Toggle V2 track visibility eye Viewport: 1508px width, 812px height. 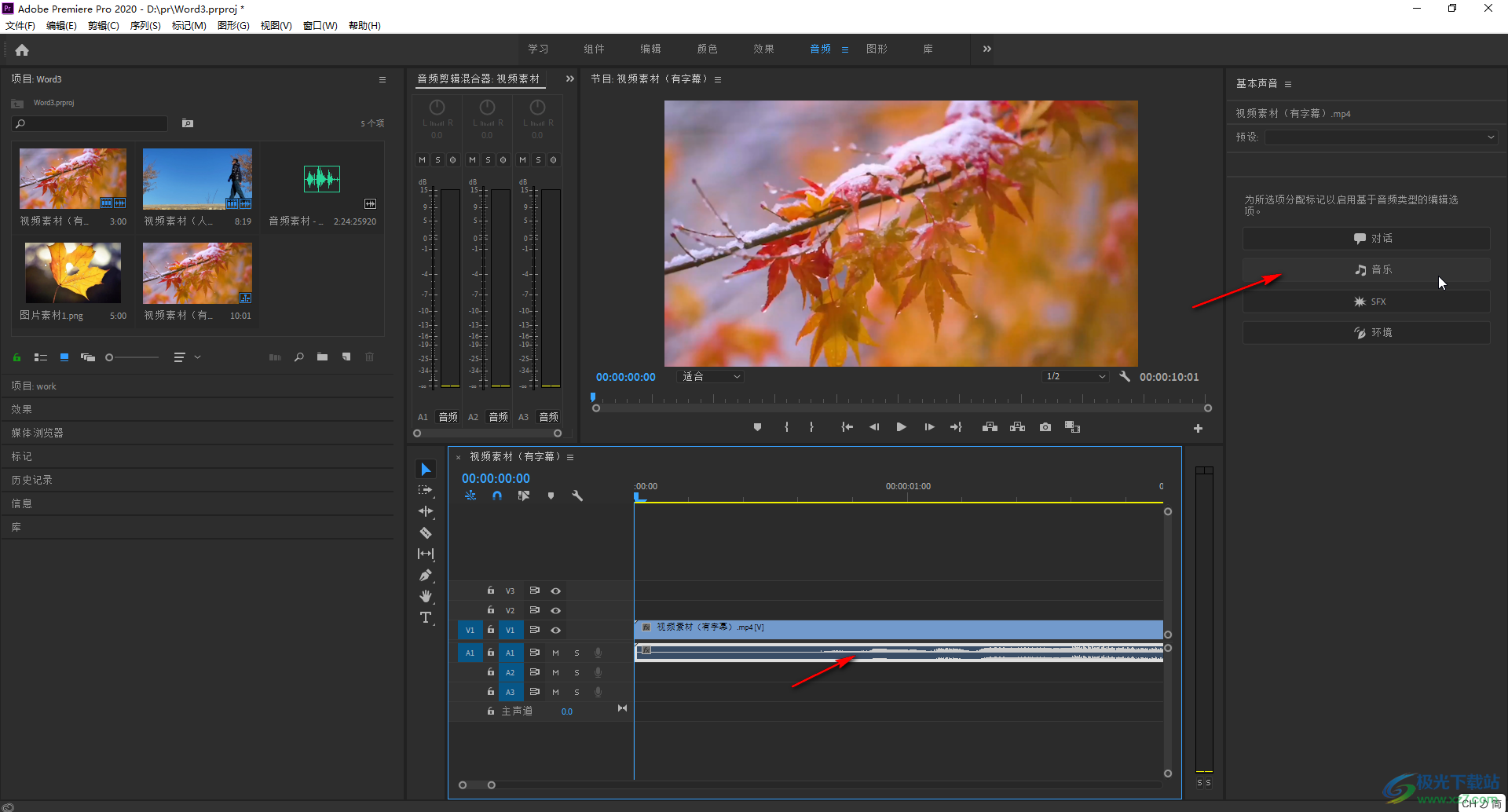(555, 610)
